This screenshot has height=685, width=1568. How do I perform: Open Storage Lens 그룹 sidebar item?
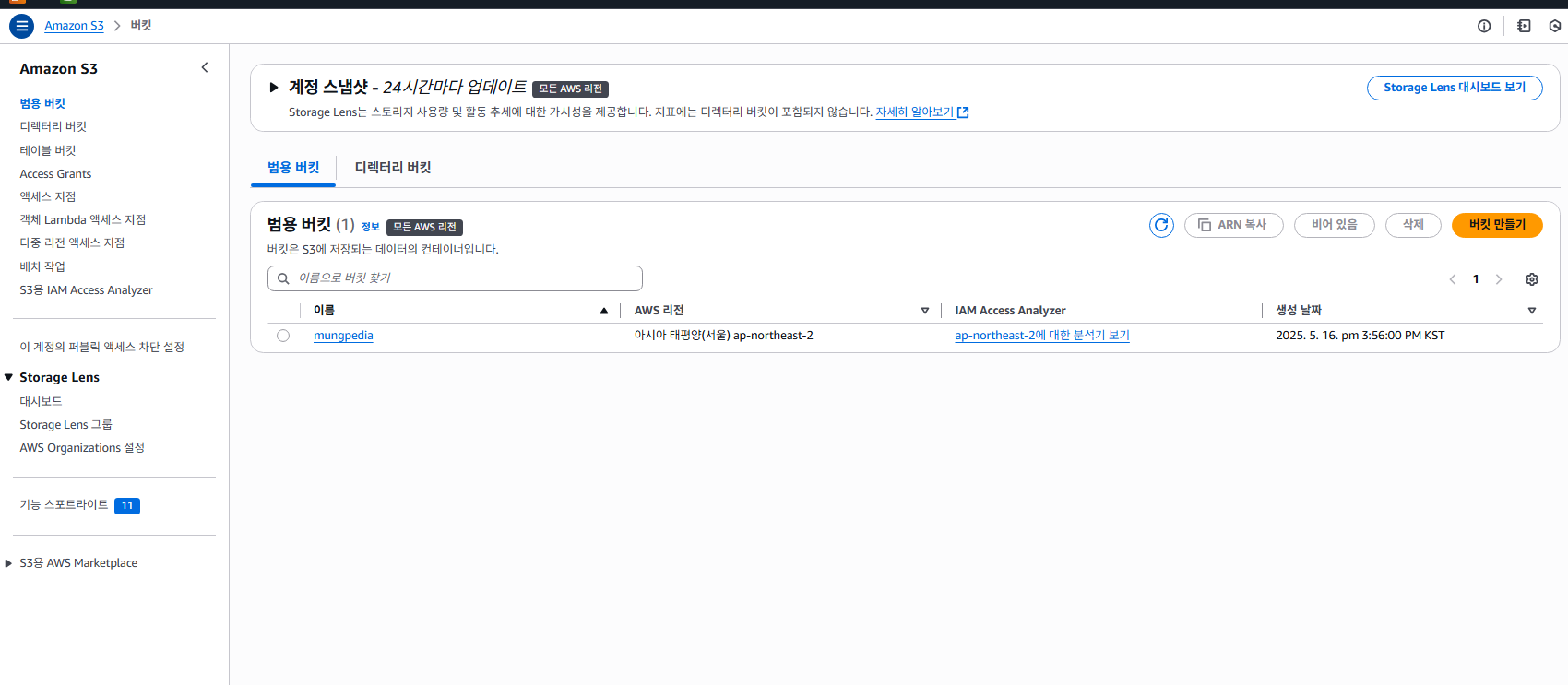point(65,424)
